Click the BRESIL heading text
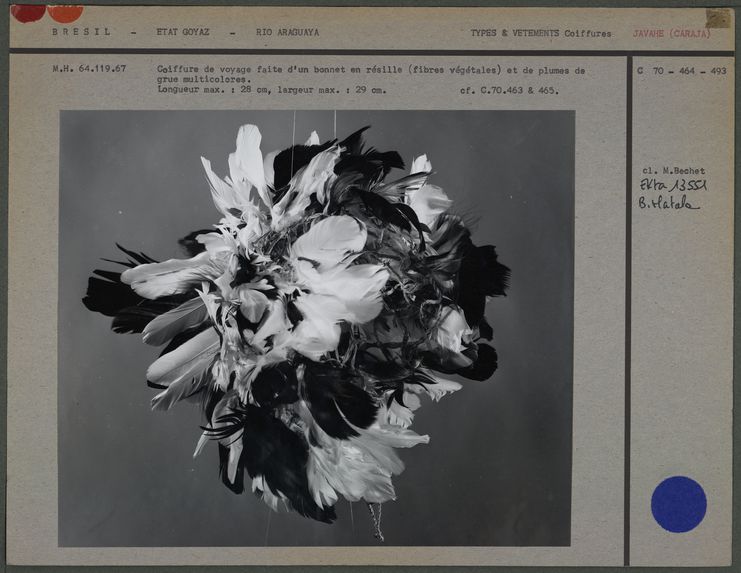The height and width of the screenshot is (573, 741). click(83, 32)
